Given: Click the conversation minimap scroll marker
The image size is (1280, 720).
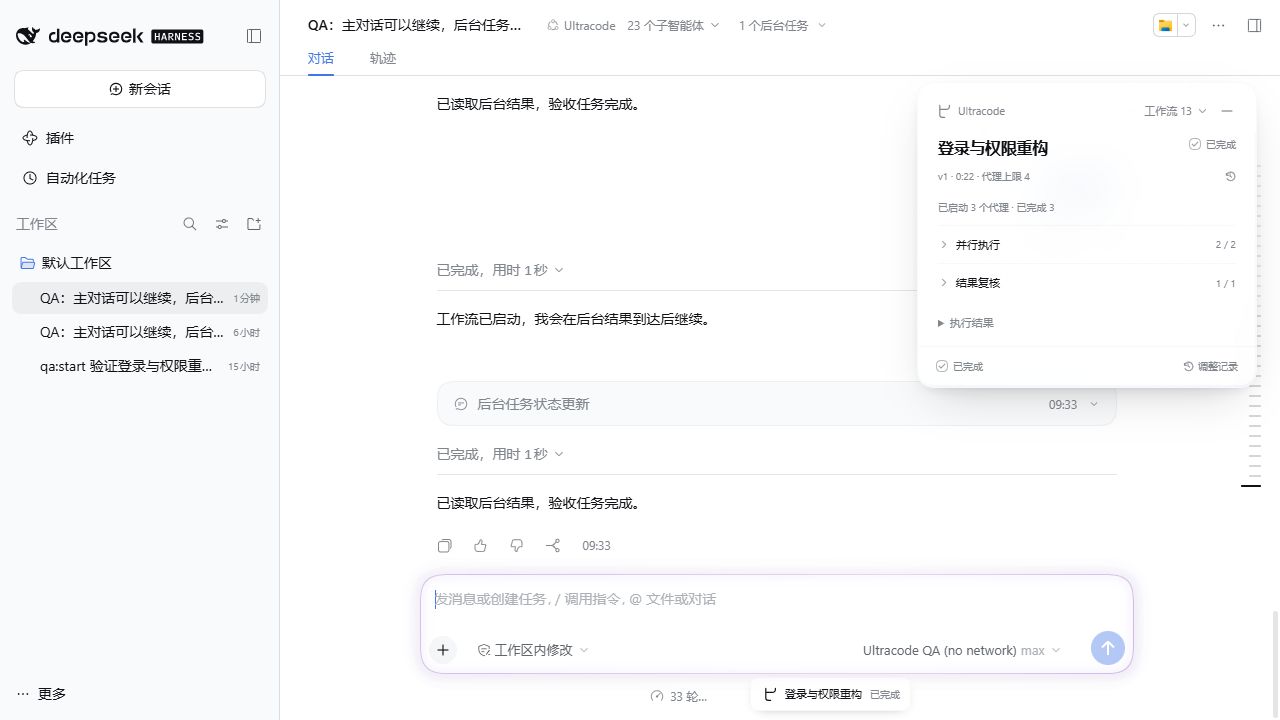Looking at the screenshot, I should click(1251, 486).
